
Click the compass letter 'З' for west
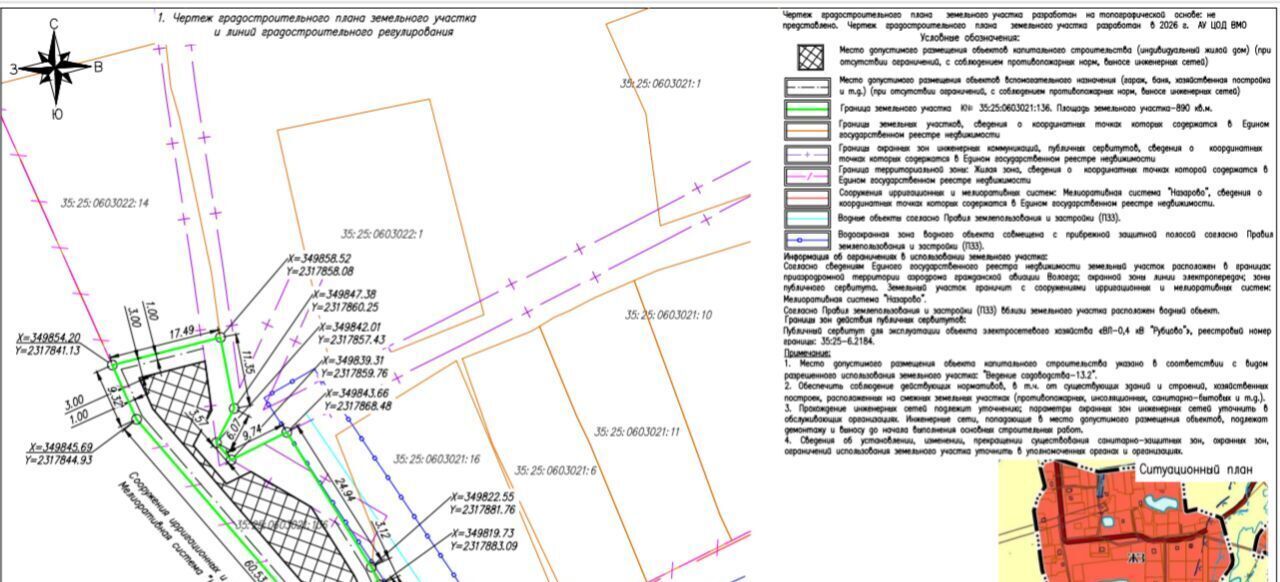point(14,69)
